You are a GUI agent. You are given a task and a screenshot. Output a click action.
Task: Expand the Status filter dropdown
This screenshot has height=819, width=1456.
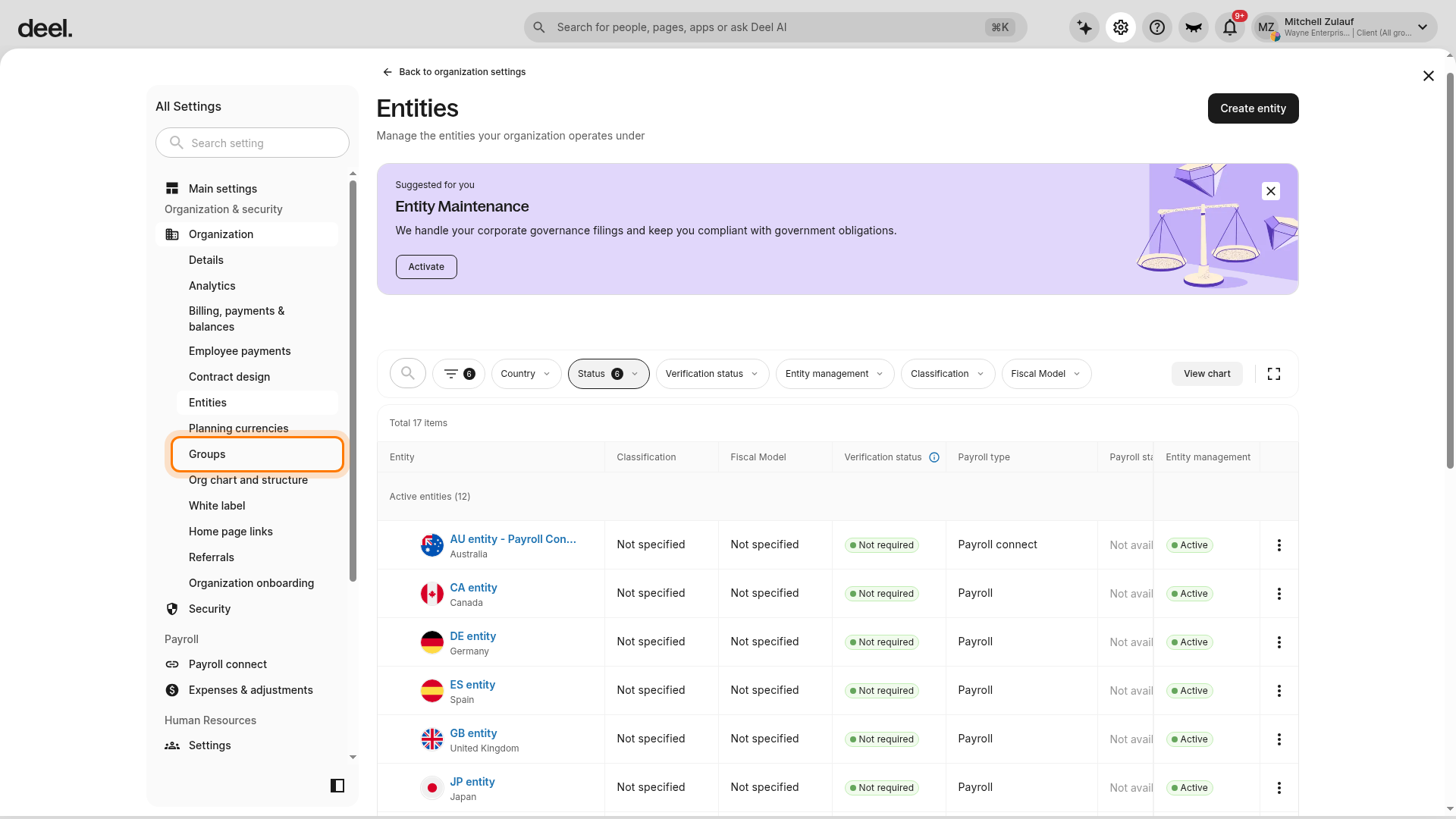click(609, 374)
